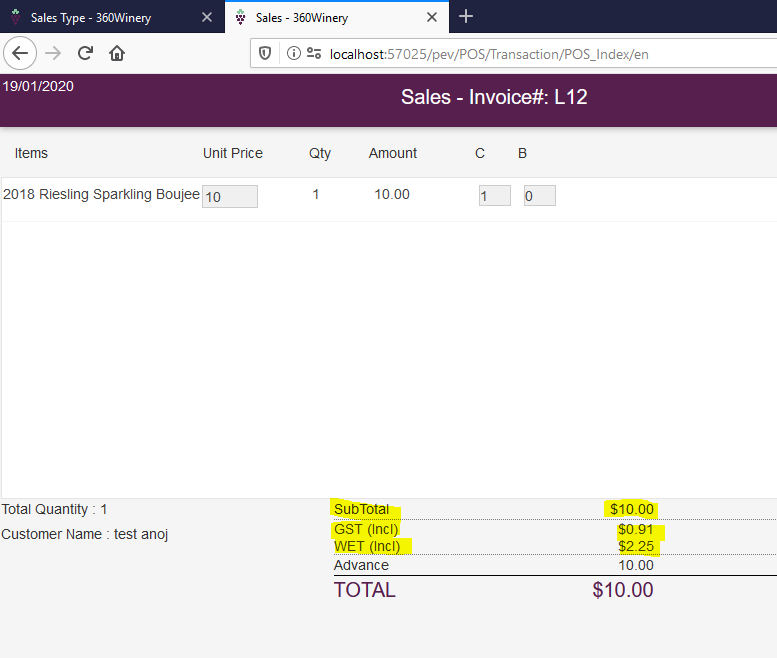Click the GST value $0.91

click(x=636, y=529)
